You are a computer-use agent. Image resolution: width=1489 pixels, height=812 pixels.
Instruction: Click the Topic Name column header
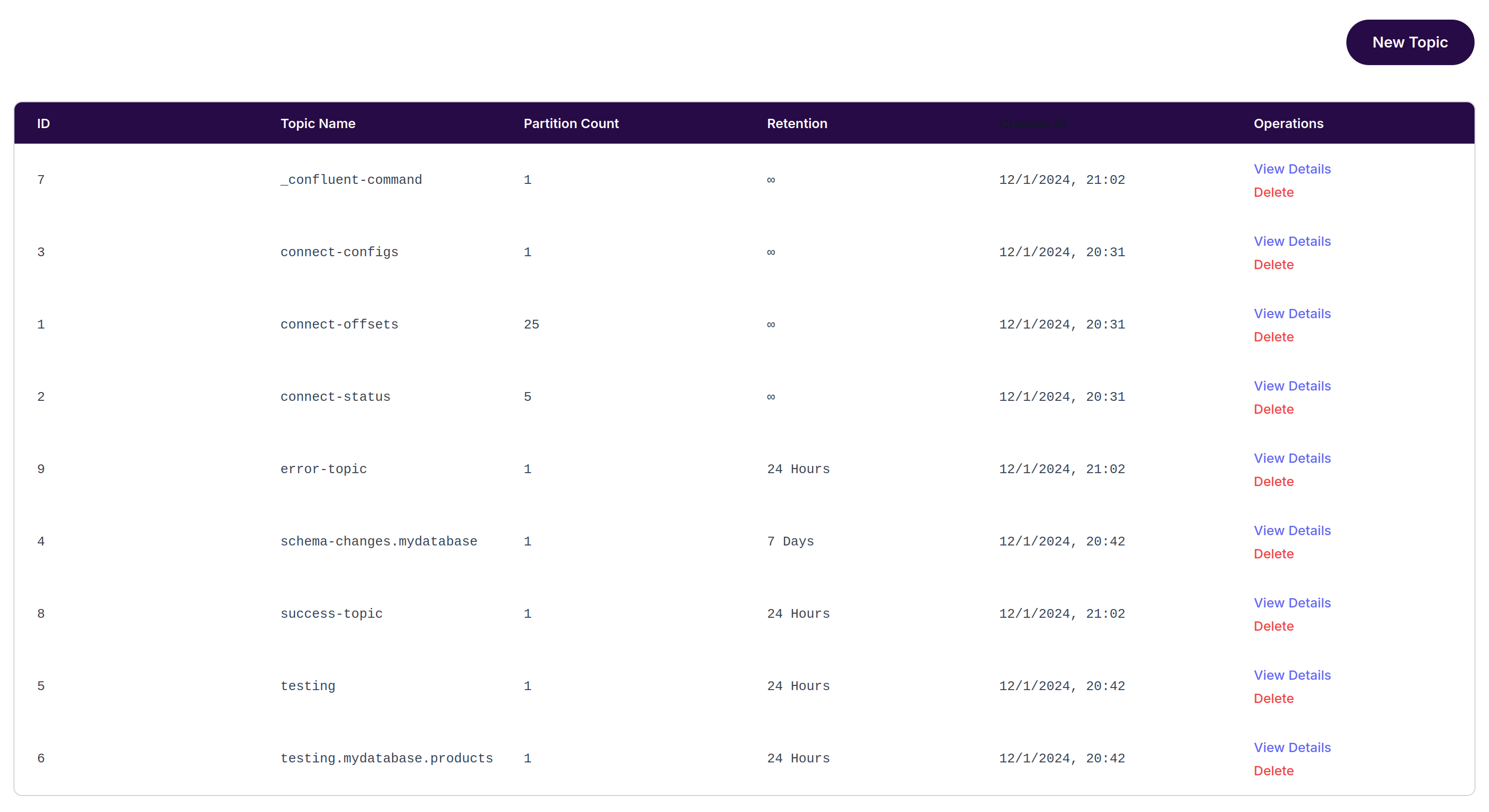click(318, 123)
